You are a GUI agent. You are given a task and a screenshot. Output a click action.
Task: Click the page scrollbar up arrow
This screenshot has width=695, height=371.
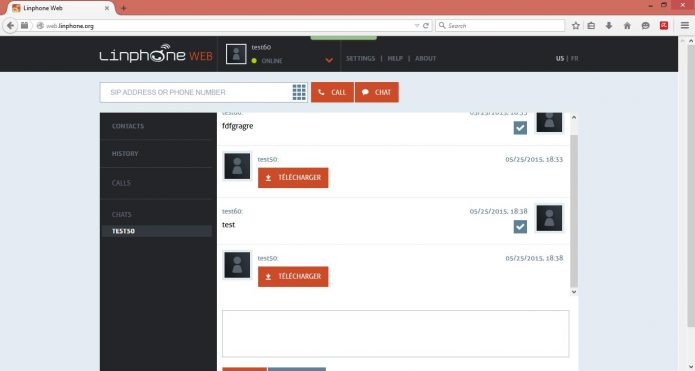[x=691, y=41]
